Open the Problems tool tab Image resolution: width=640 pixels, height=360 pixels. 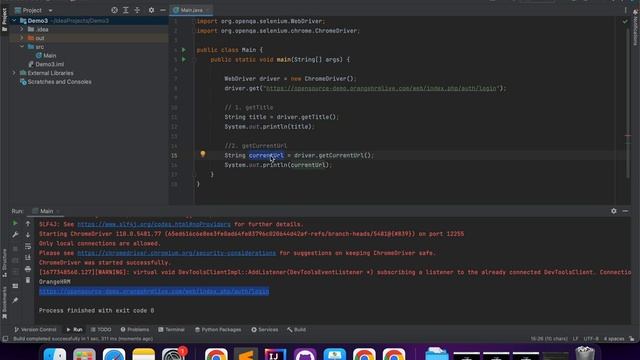click(135, 329)
